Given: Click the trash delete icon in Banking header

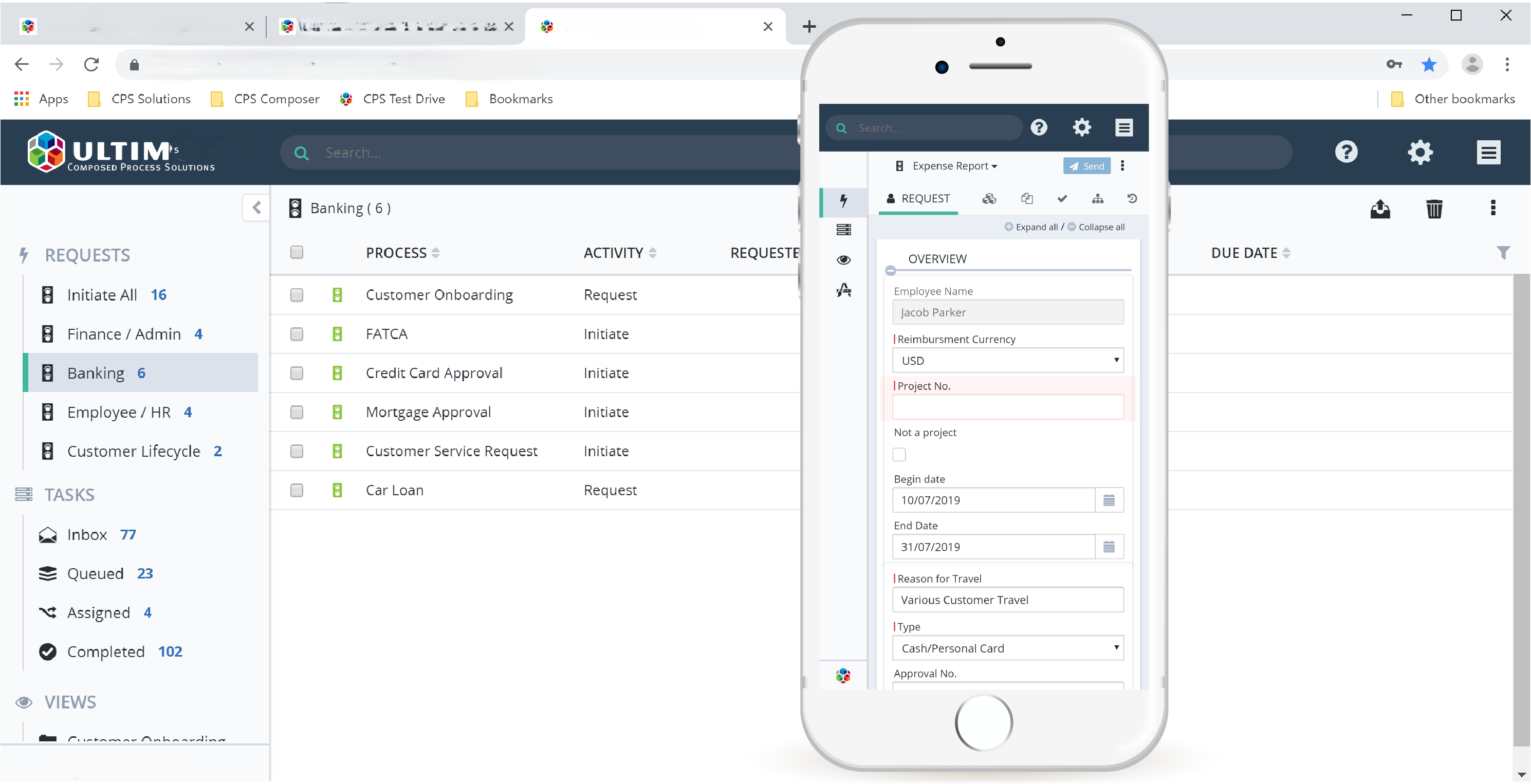Looking at the screenshot, I should point(1433,209).
